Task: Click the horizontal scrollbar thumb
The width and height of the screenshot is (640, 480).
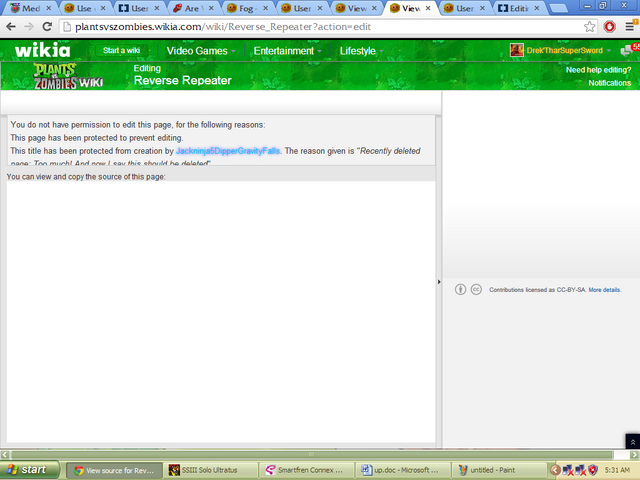Action: 311,455
